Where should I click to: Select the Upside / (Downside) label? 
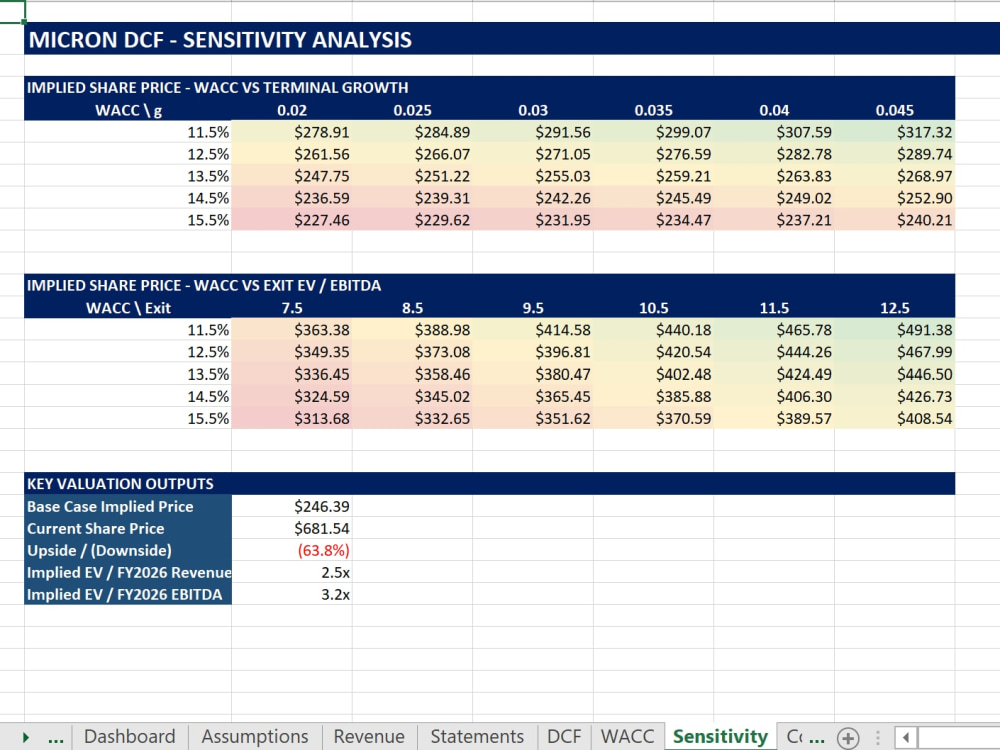click(x=128, y=550)
